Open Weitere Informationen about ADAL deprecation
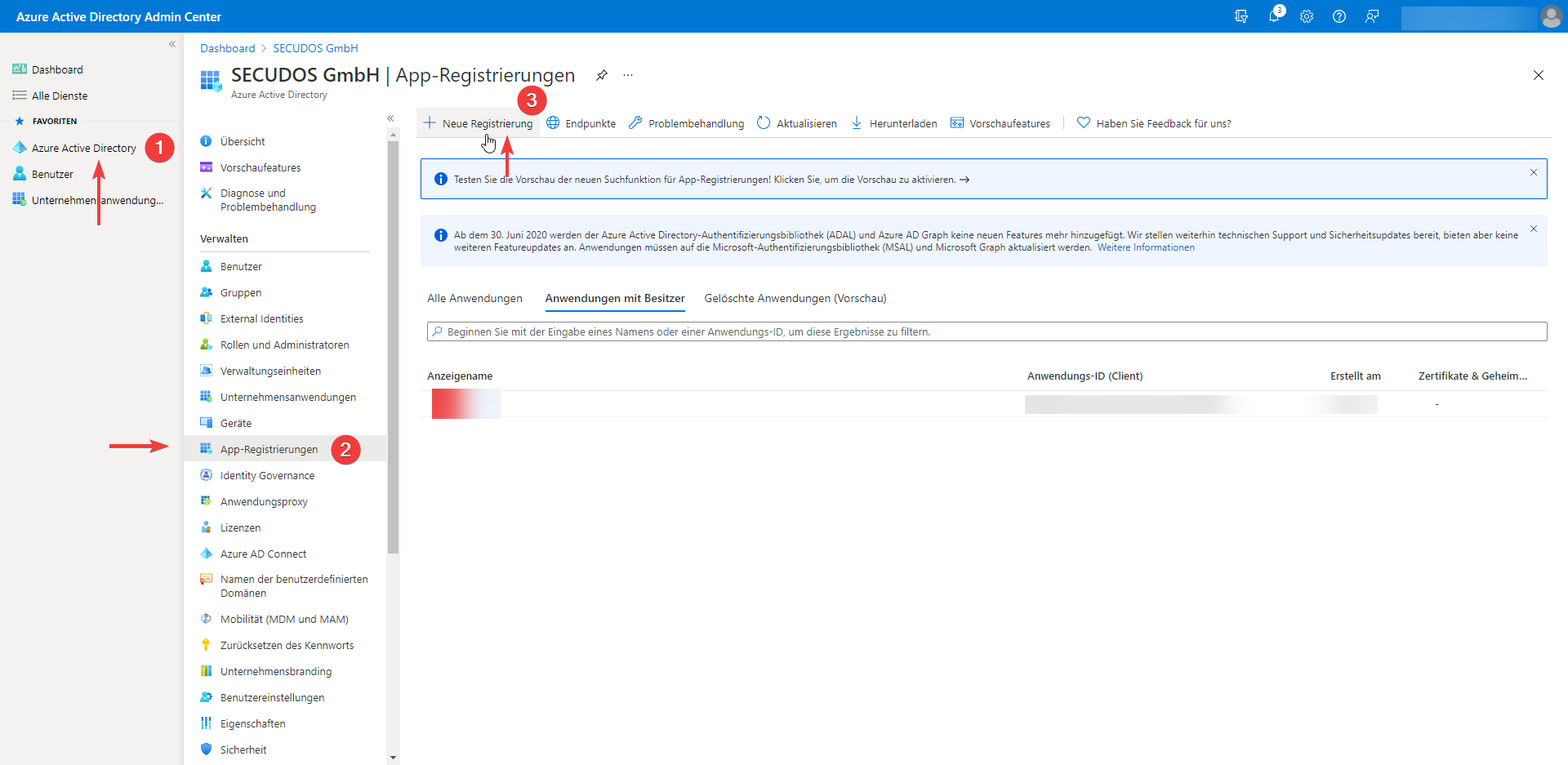 (x=1145, y=247)
